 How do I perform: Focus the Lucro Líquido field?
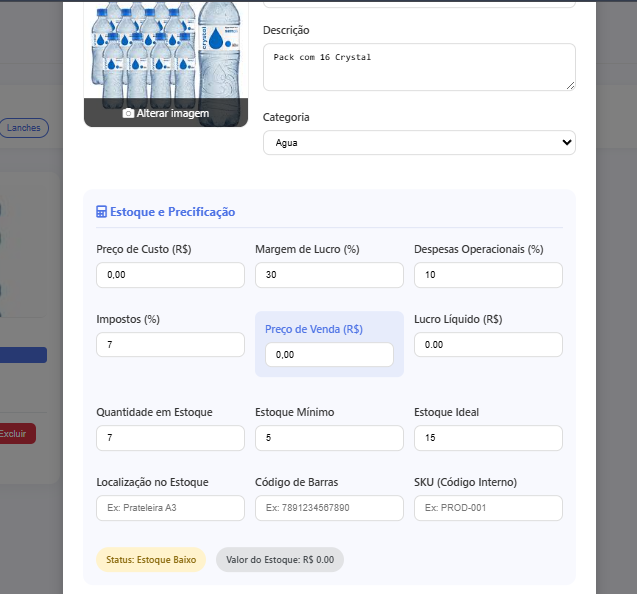(x=488, y=345)
